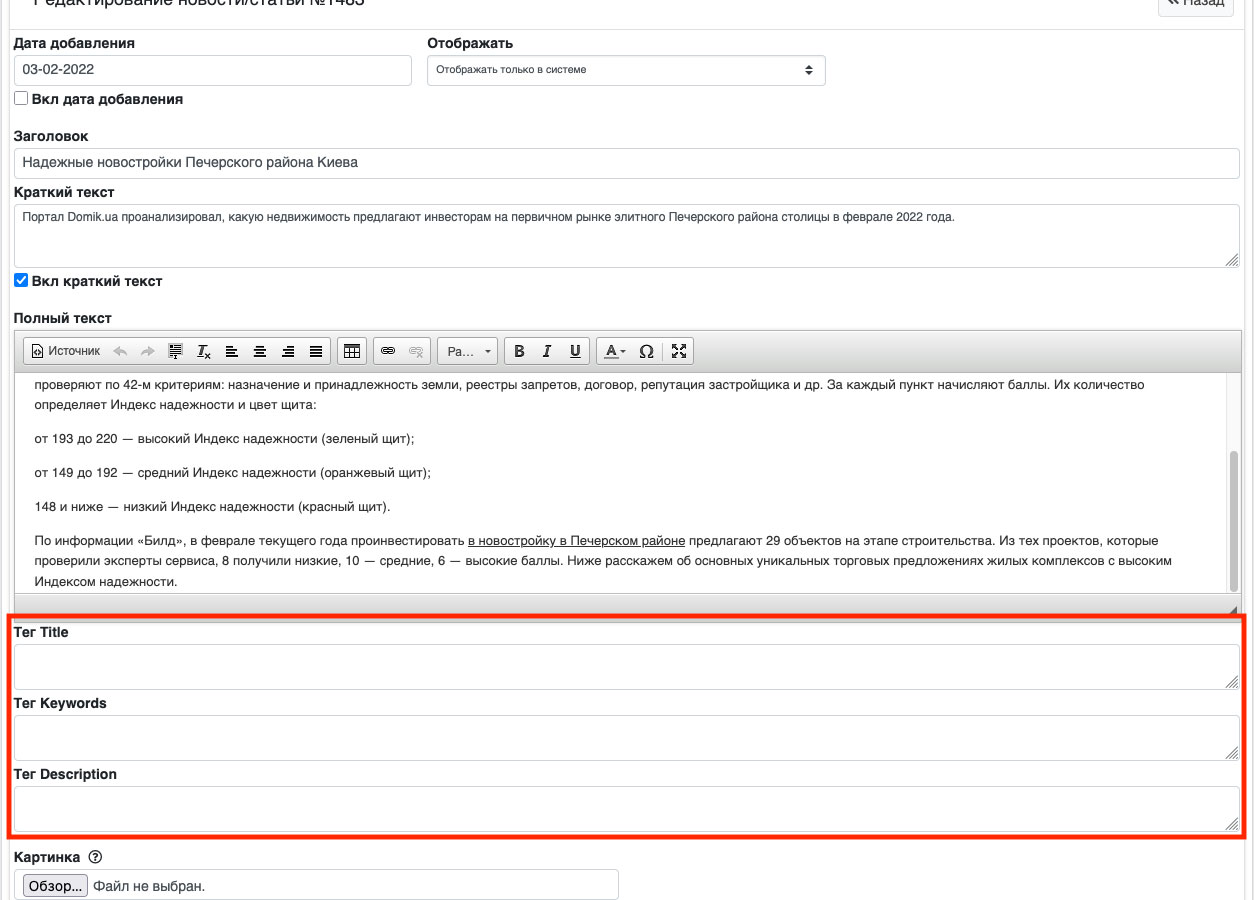Click the 'Краткий текст' resize handle
Image resolution: width=1254 pixels, height=900 pixels.
[x=1232, y=260]
